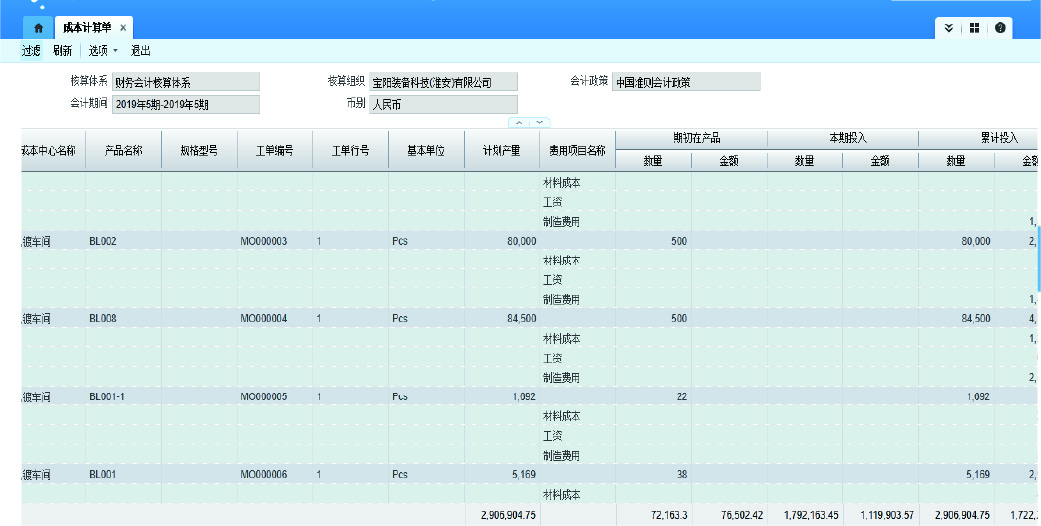Switch to the 成本计算单 tab
This screenshot has height=526, width=1041.
pos(87,28)
